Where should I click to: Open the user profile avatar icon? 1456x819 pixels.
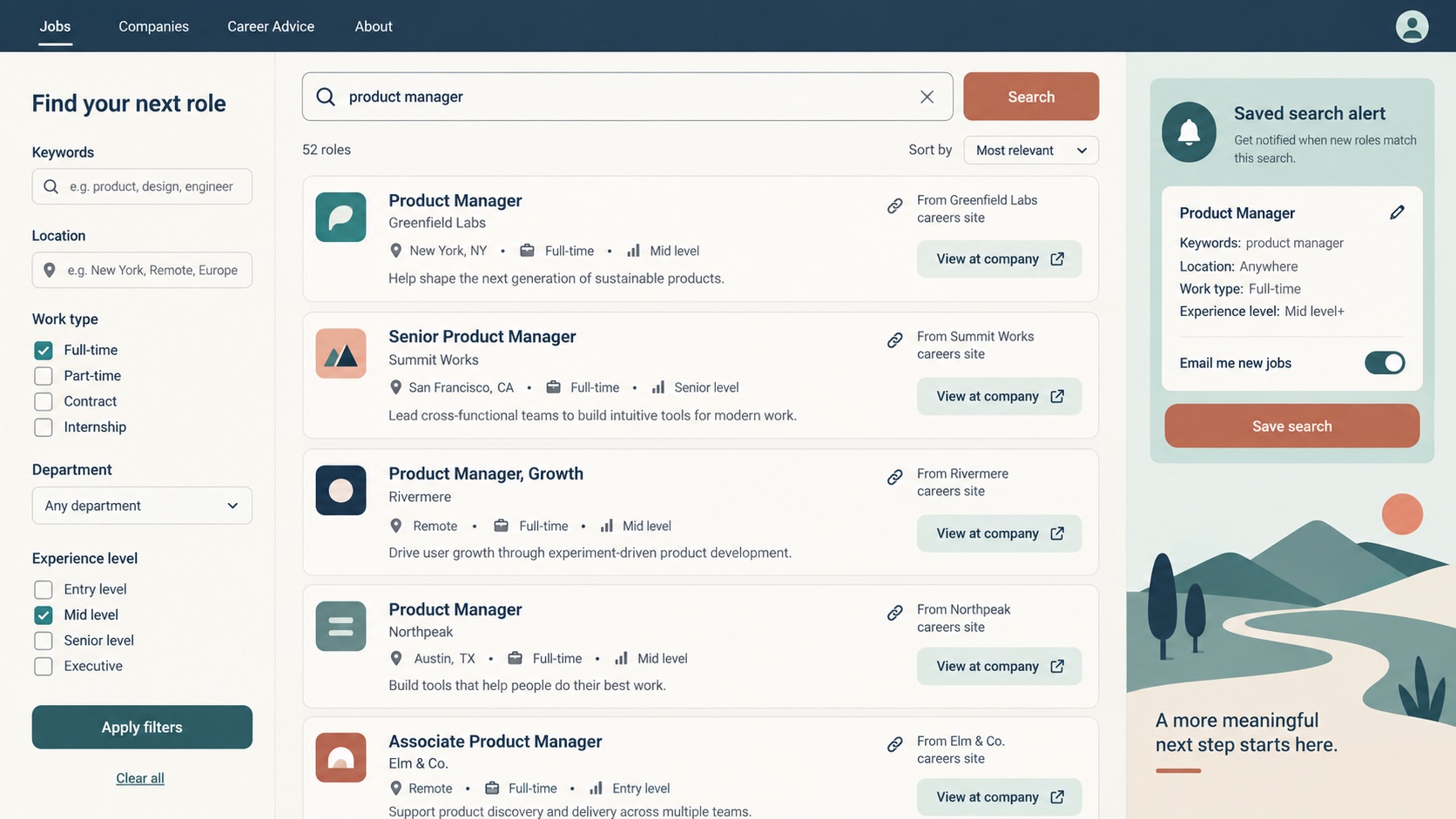pos(1412,26)
